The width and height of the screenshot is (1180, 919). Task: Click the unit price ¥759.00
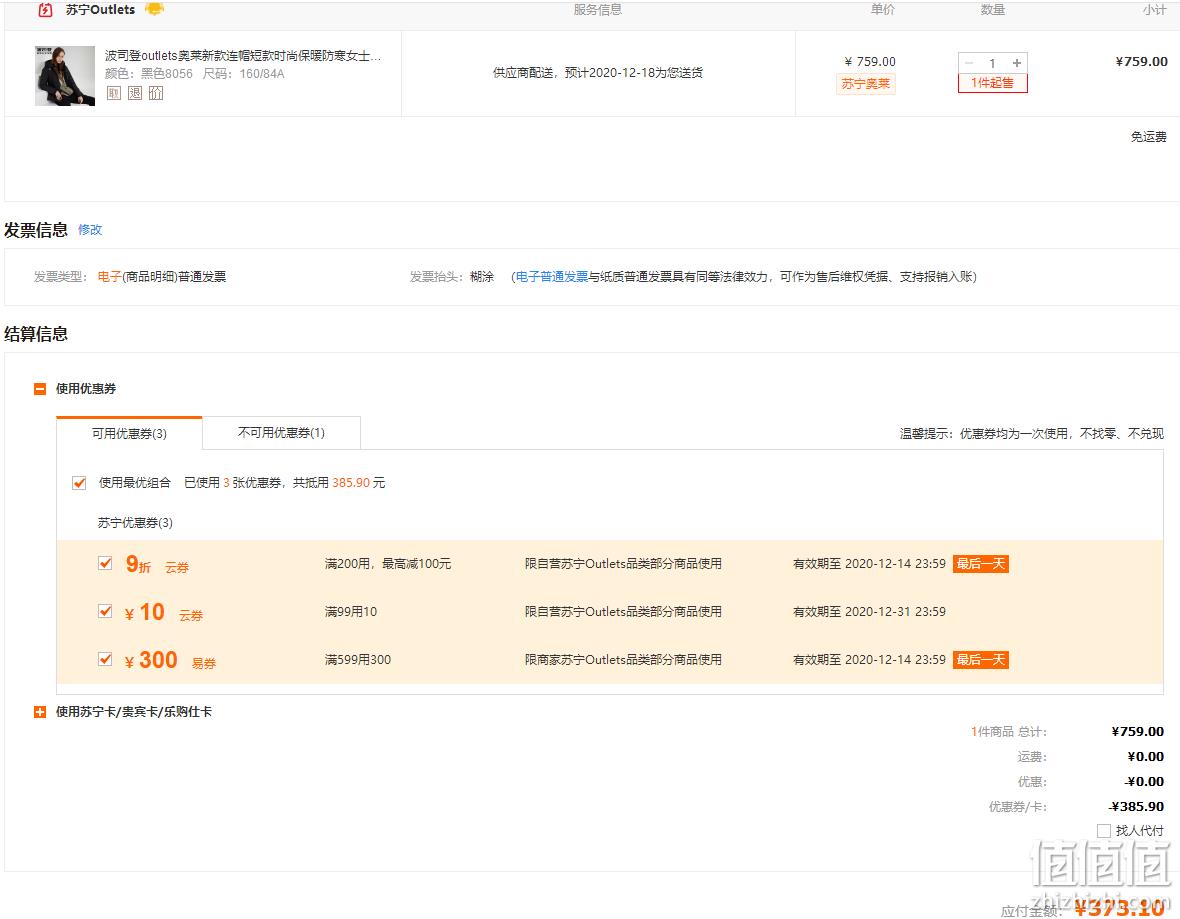pos(870,62)
